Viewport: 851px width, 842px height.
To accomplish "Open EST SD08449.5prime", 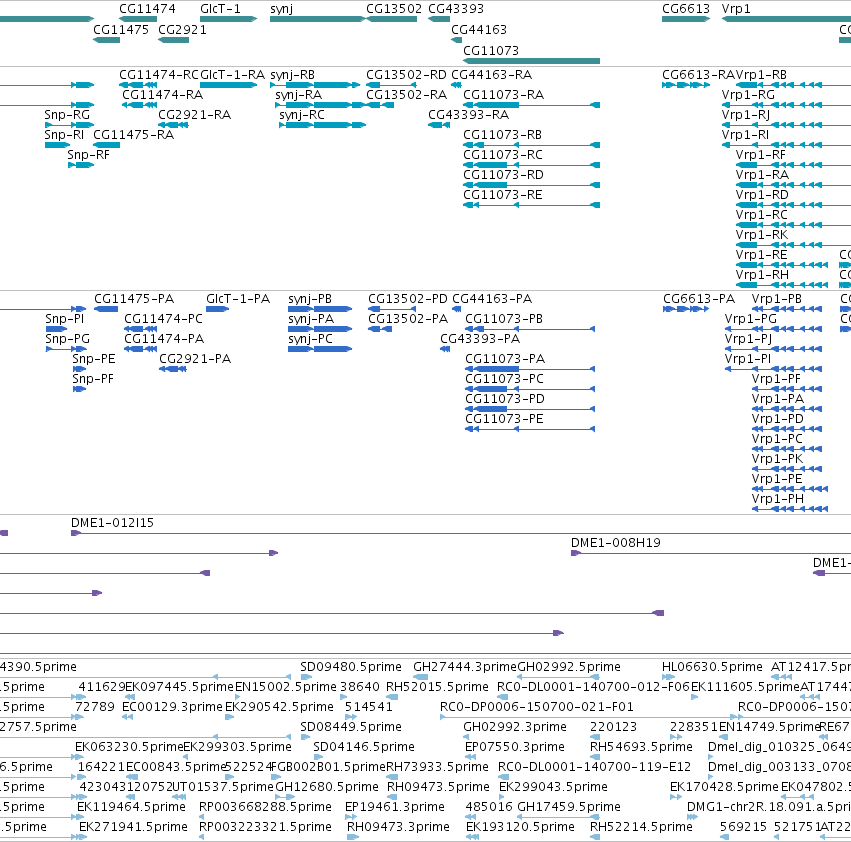I will pyautogui.click(x=351, y=728).
